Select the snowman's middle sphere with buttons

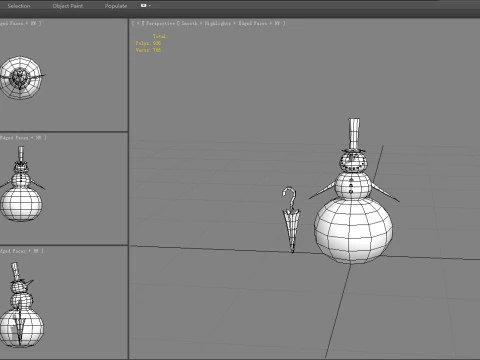point(353,185)
